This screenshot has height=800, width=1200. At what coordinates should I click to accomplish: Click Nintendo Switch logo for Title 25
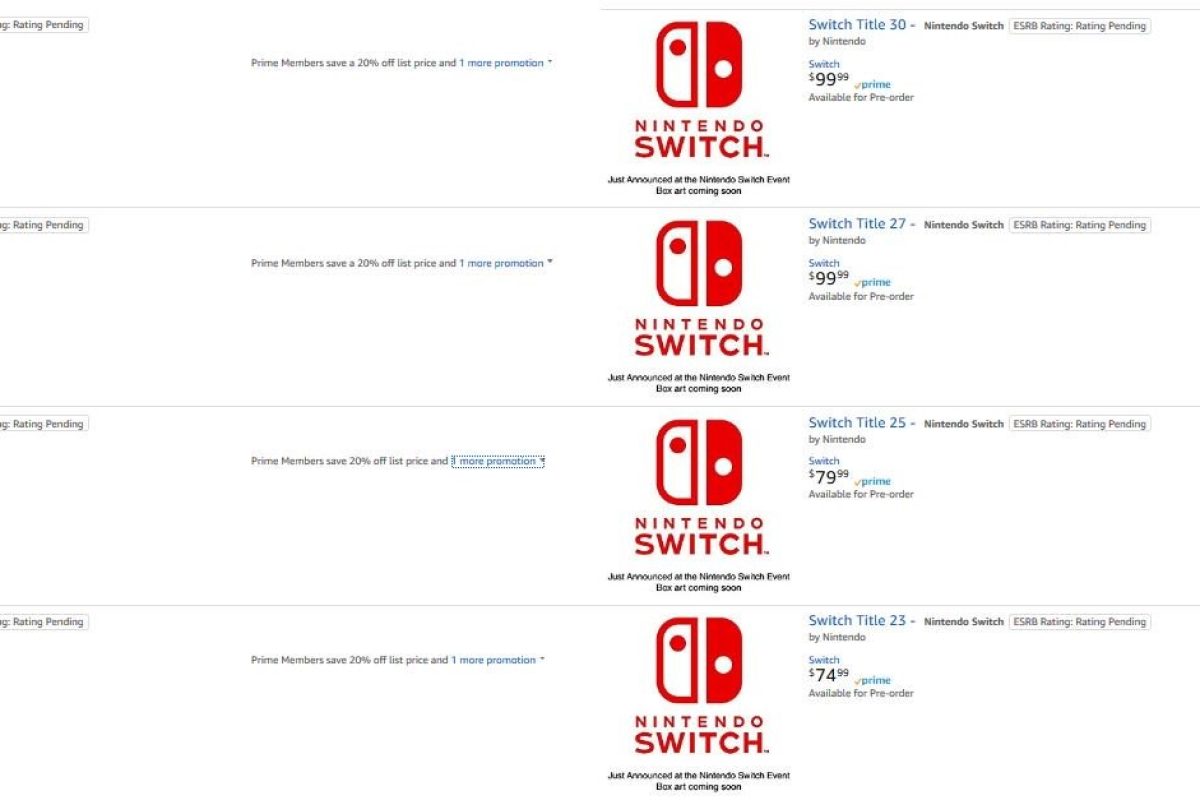(700, 489)
